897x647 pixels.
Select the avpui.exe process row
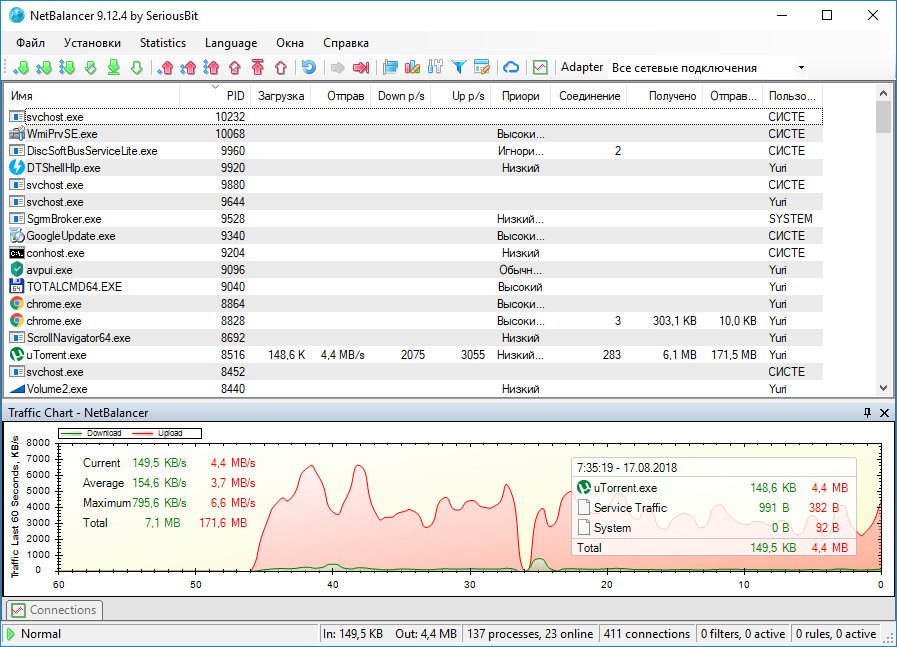[416, 270]
